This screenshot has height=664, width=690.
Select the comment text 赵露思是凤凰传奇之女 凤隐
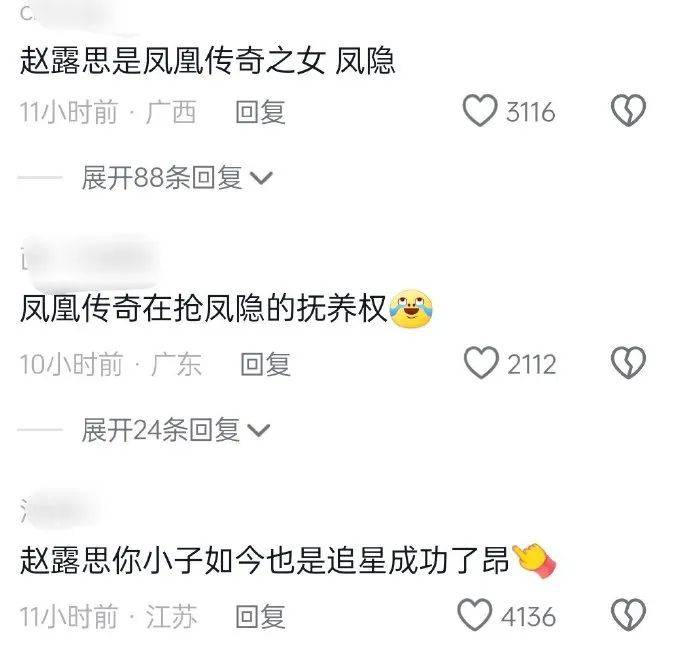[207, 60]
